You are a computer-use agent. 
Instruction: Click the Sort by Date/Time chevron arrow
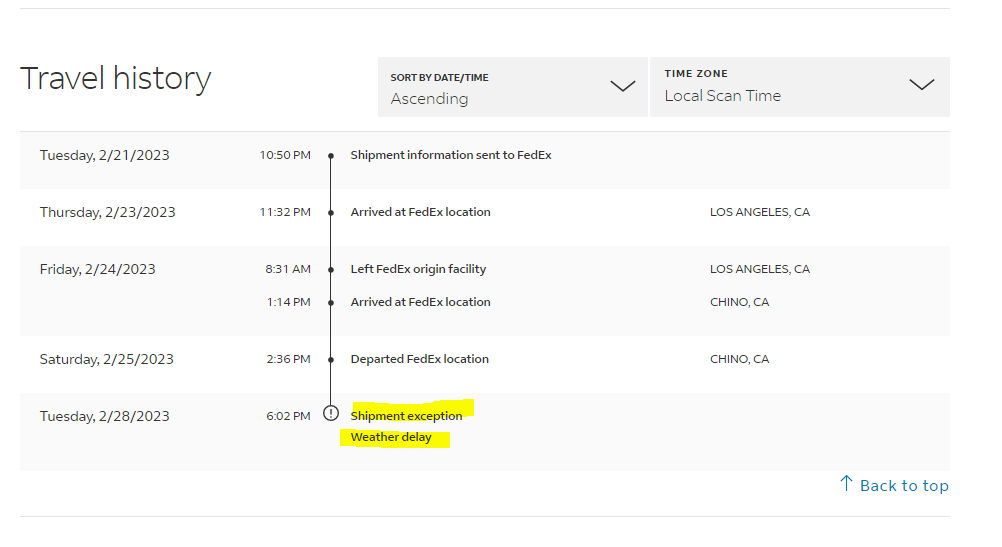point(622,86)
